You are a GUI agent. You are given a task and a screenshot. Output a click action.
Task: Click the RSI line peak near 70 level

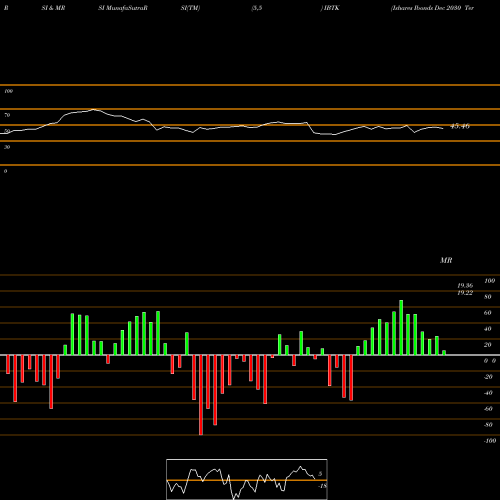tap(94, 109)
